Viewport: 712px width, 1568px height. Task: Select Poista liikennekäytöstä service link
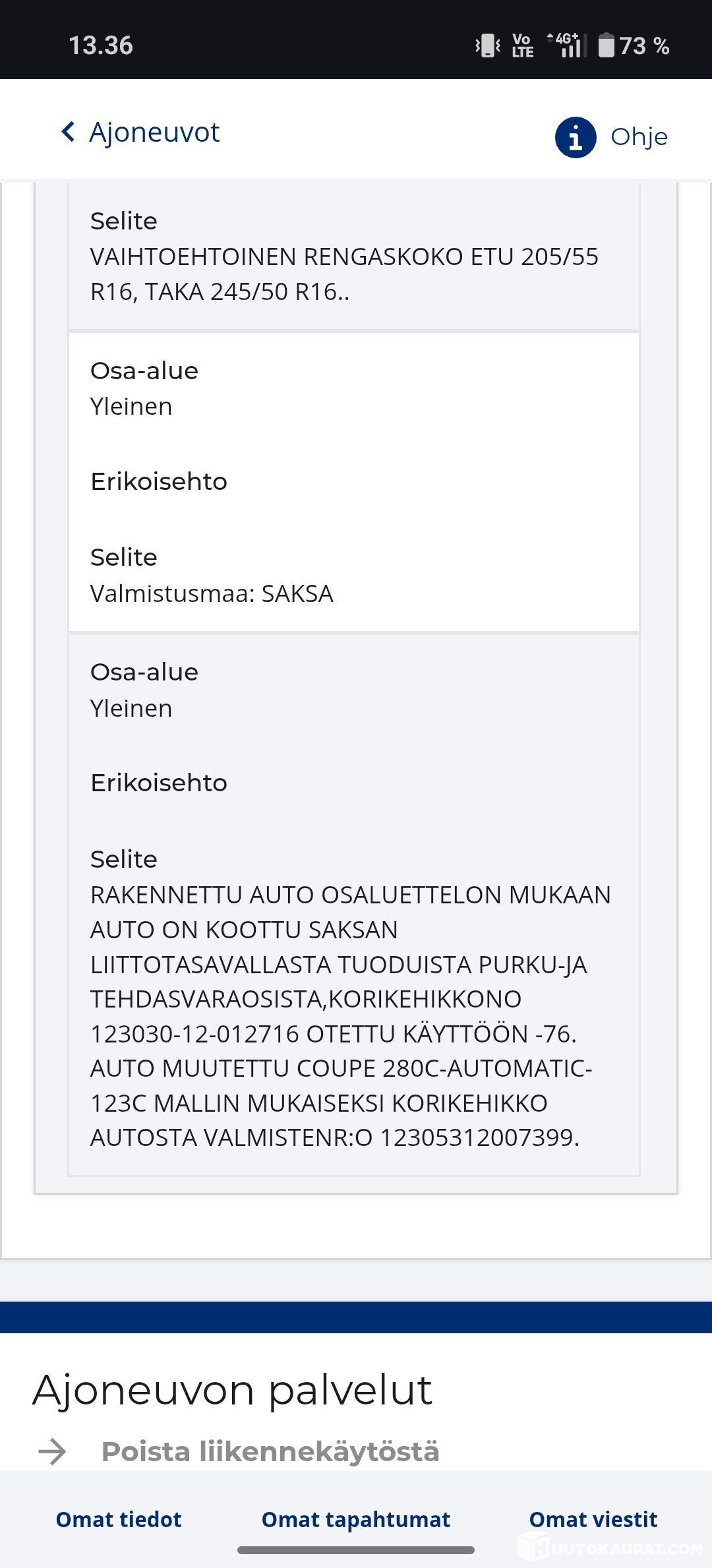point(270,1451)
